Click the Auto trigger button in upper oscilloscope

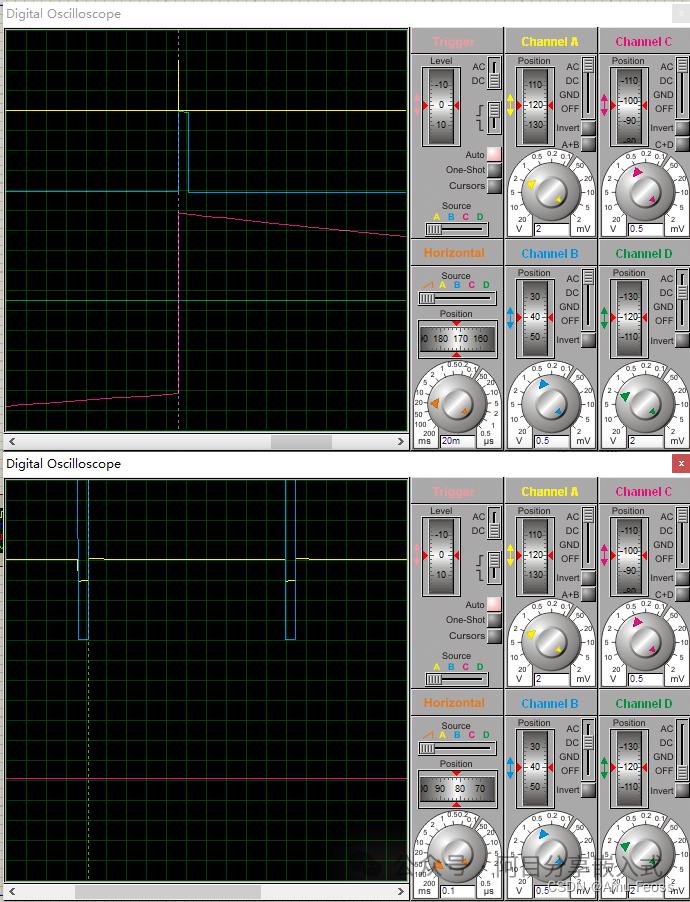coord(494,154)
